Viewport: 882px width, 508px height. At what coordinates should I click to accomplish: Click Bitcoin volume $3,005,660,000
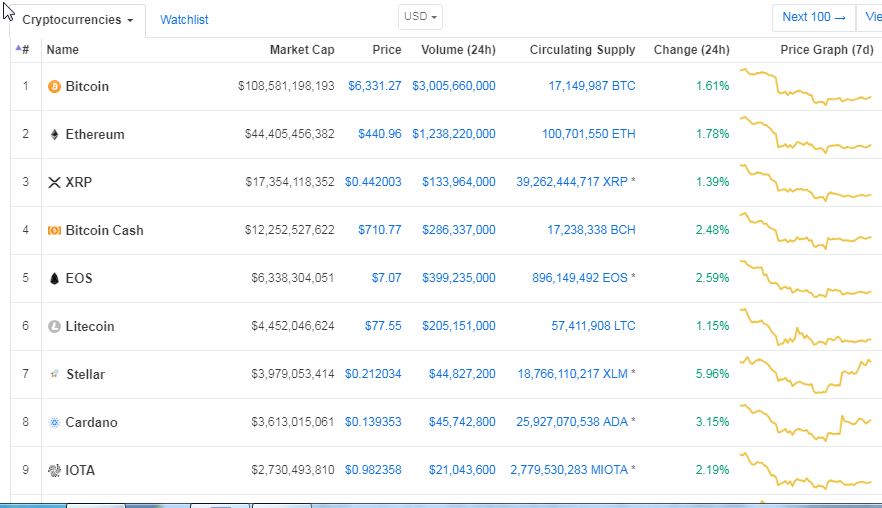click(x=454, y=86)
